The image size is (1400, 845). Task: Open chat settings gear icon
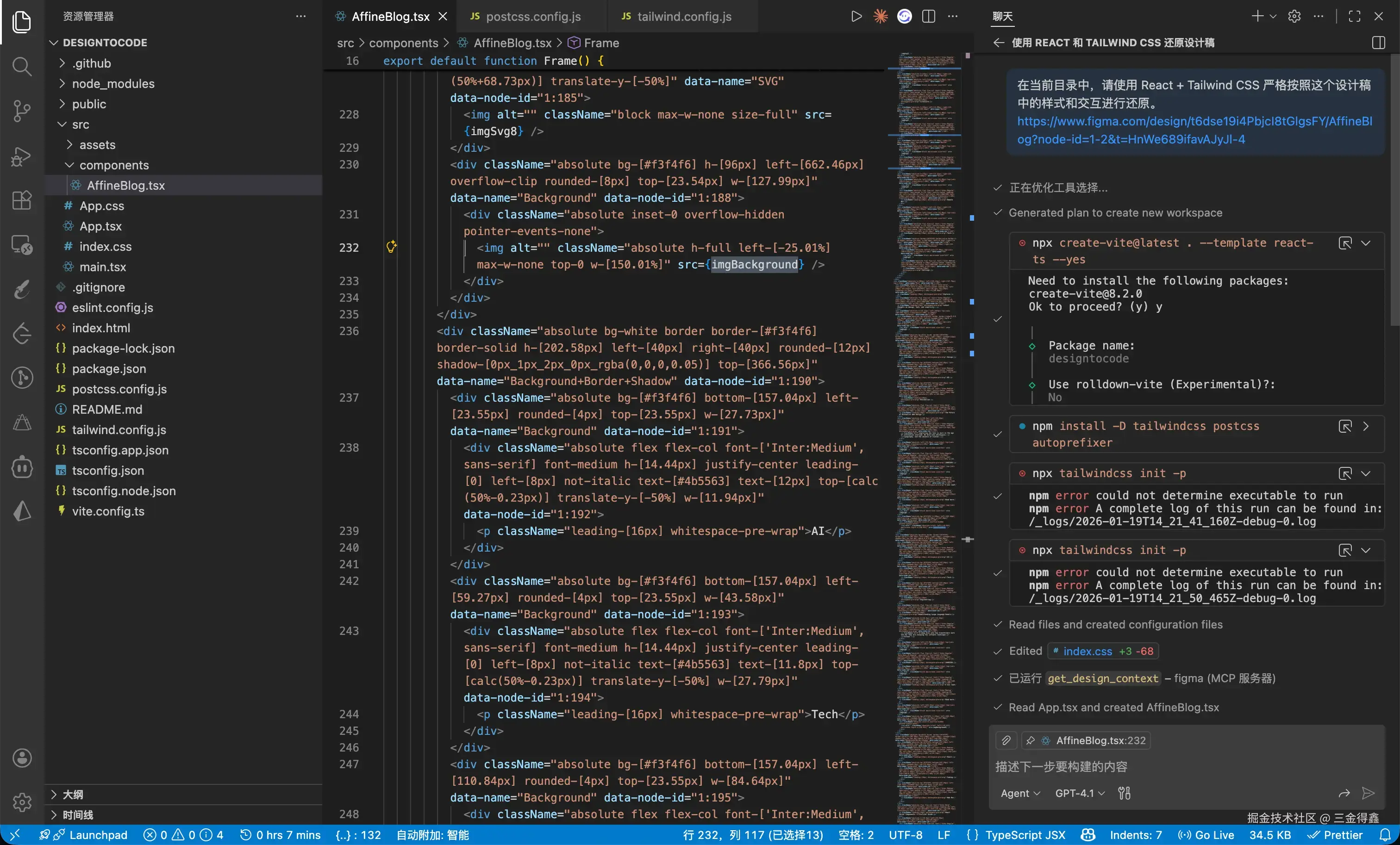1294,17
